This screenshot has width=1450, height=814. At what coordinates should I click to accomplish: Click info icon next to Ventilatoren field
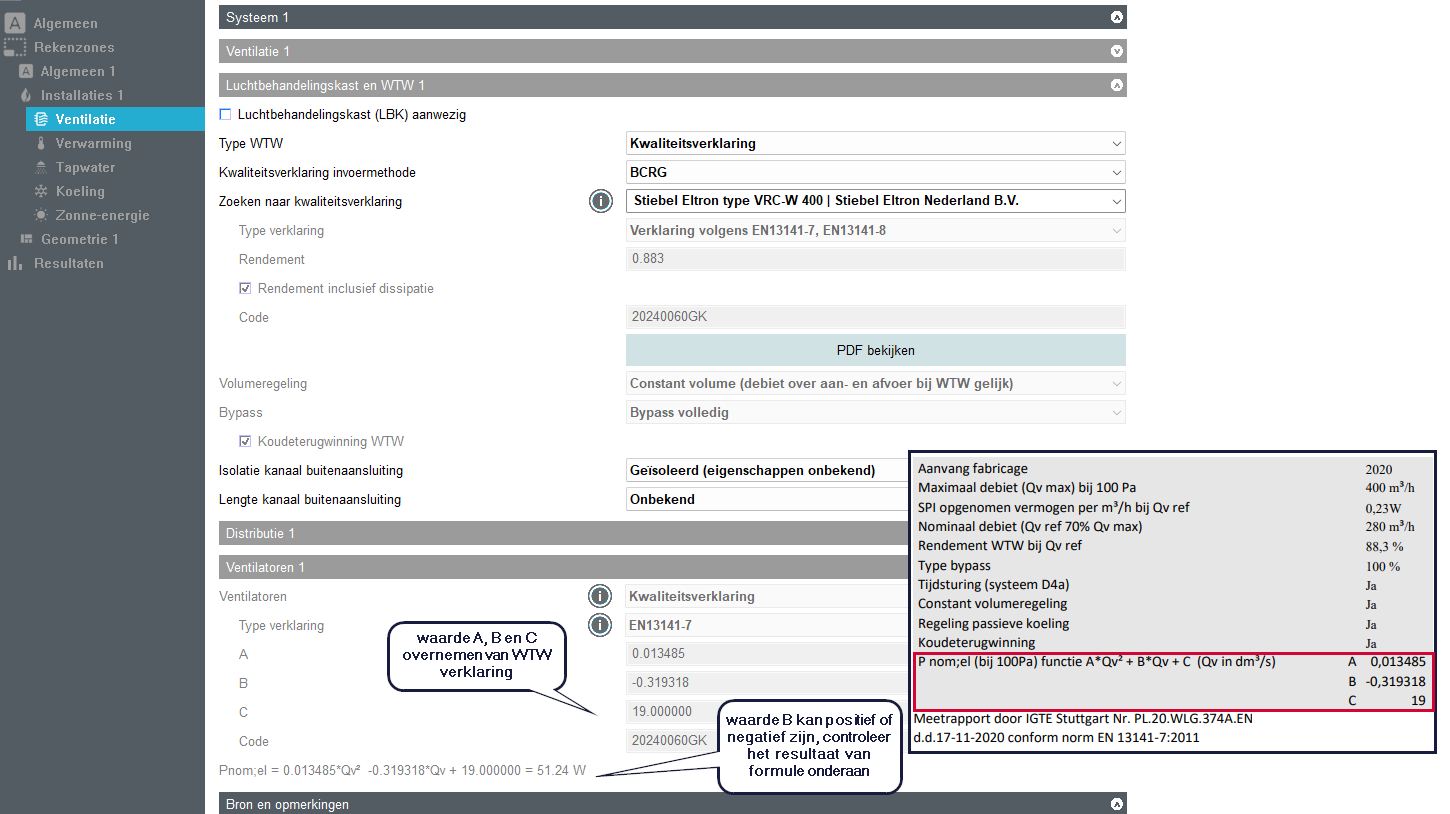pos(599,597)
